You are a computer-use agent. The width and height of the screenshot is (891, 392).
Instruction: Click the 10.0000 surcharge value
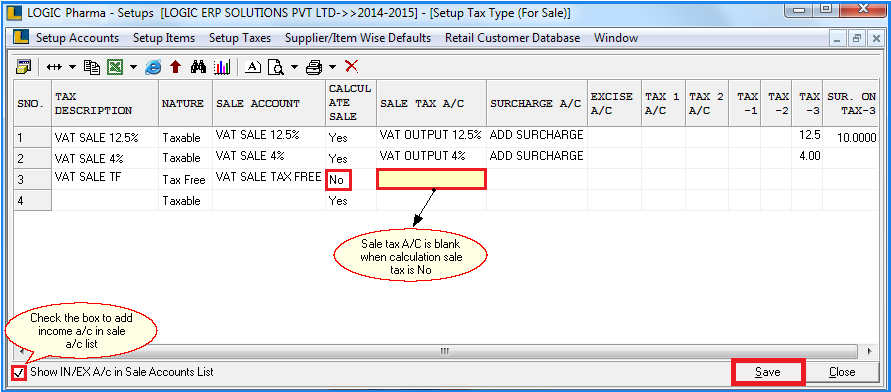click(852, 137)
